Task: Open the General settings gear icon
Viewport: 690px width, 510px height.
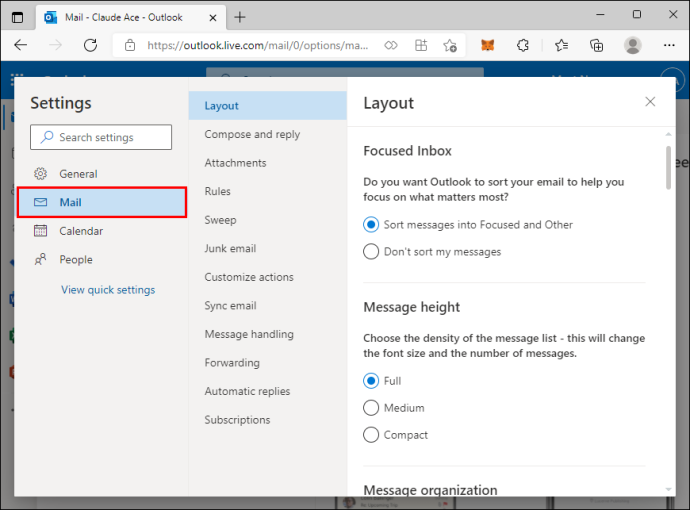Action: pos(40,174)
